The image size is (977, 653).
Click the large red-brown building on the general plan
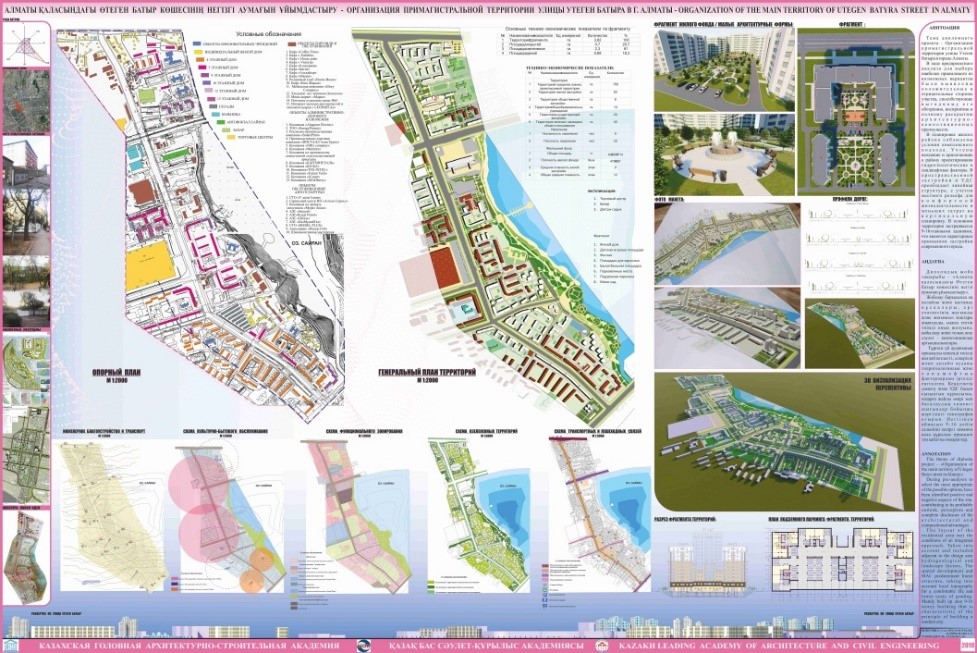click(x=446, y=267)
